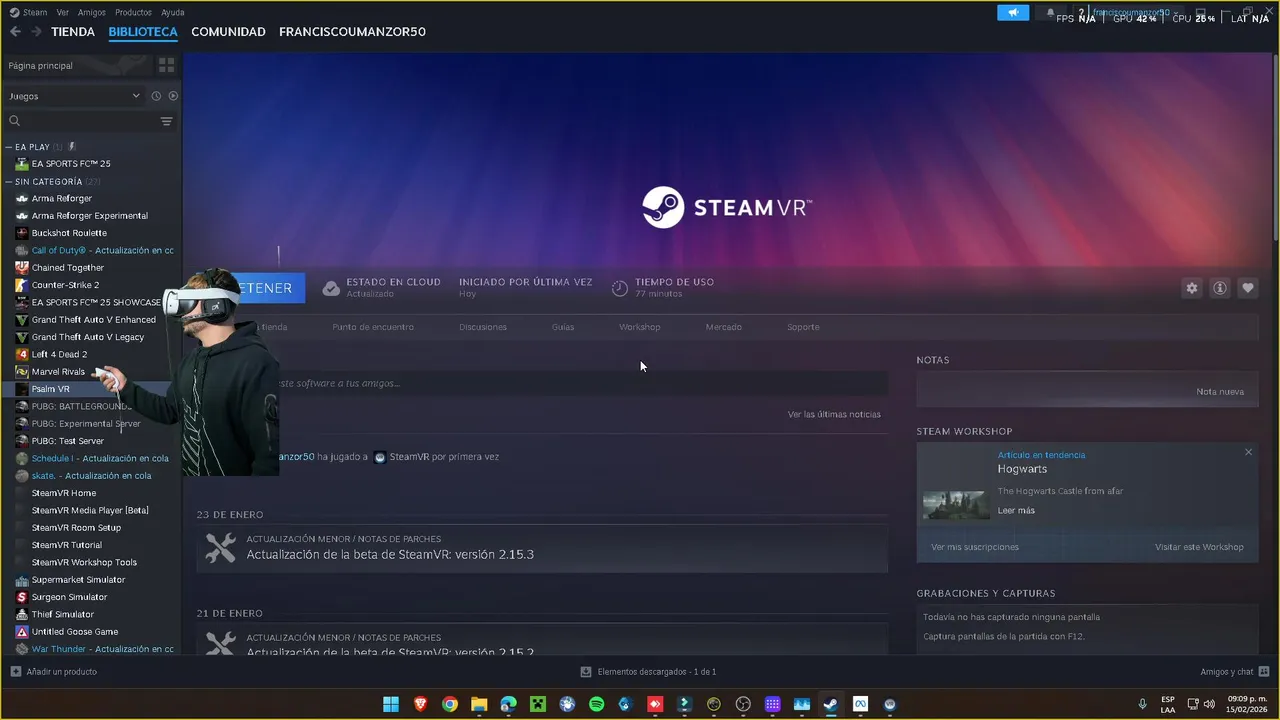Open Ver mis suscripciones
Viewport: 1280px width, 720px height.
pos(975,547)
